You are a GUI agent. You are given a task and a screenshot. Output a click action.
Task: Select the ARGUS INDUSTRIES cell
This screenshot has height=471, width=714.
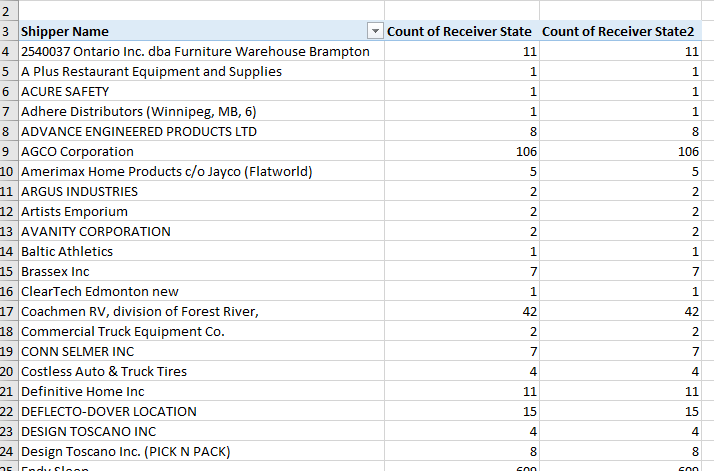pyautogui.click(x=201, y=192)
